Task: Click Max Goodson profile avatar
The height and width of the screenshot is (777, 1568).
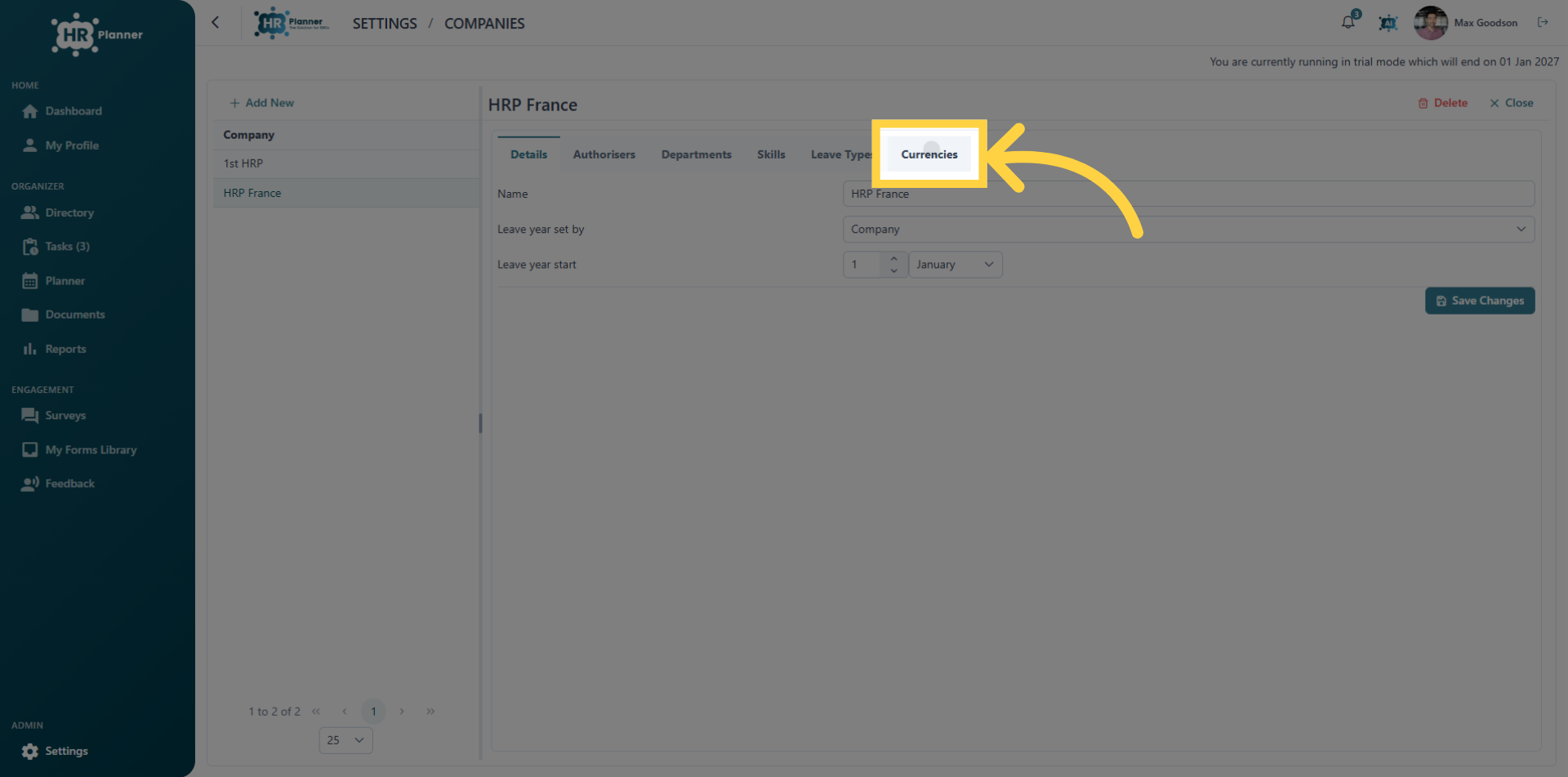Action: tap(1431, 23)
